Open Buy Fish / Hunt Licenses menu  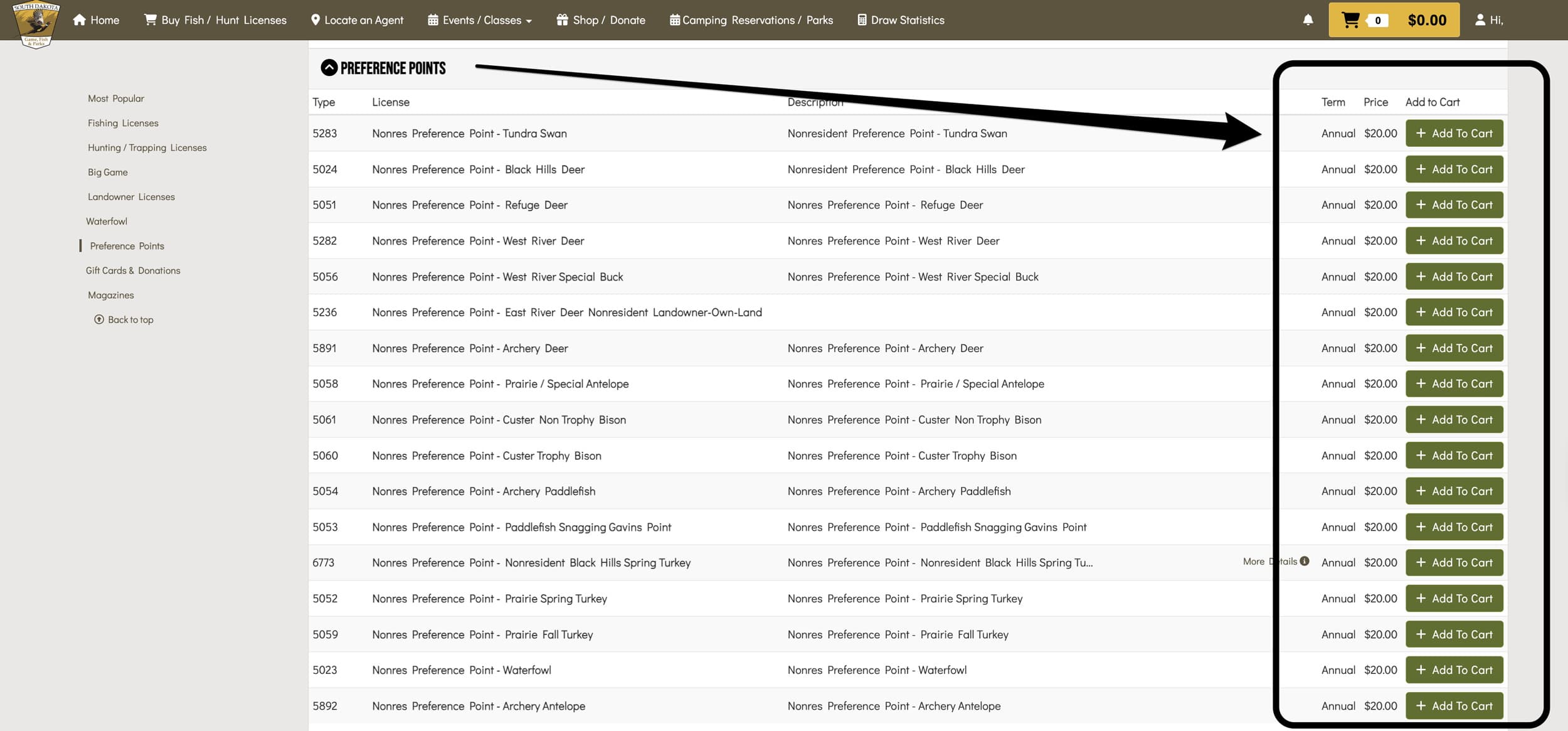pyautogui.click(x=215, y=20)
